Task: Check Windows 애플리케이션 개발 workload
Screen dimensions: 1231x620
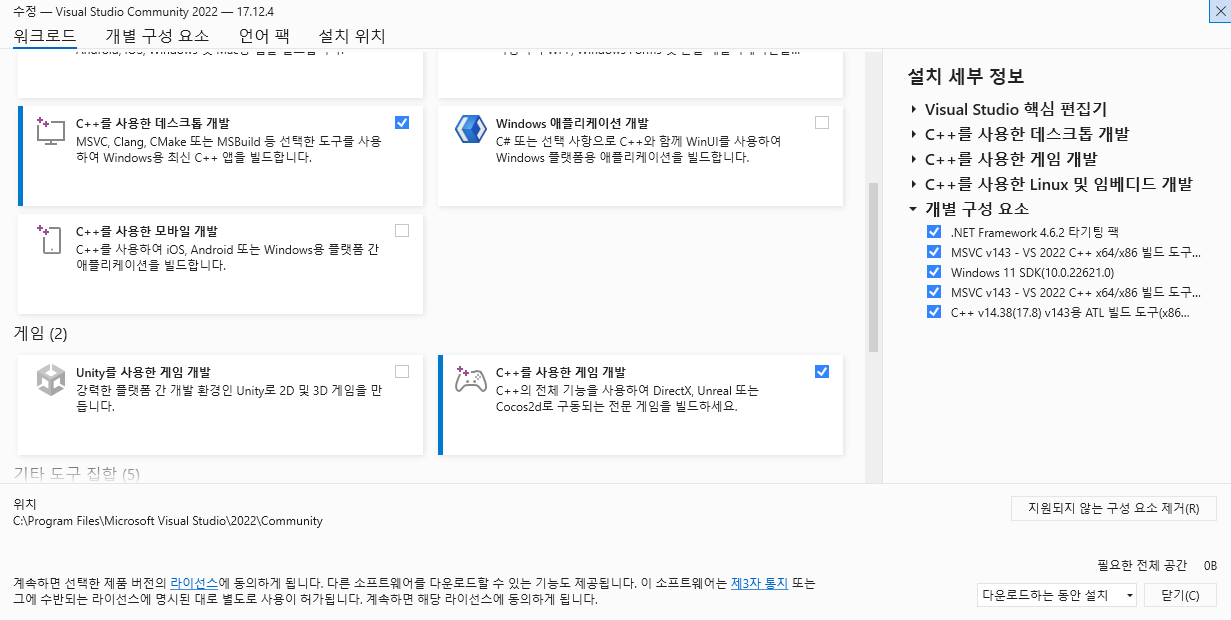Action: 822,122
